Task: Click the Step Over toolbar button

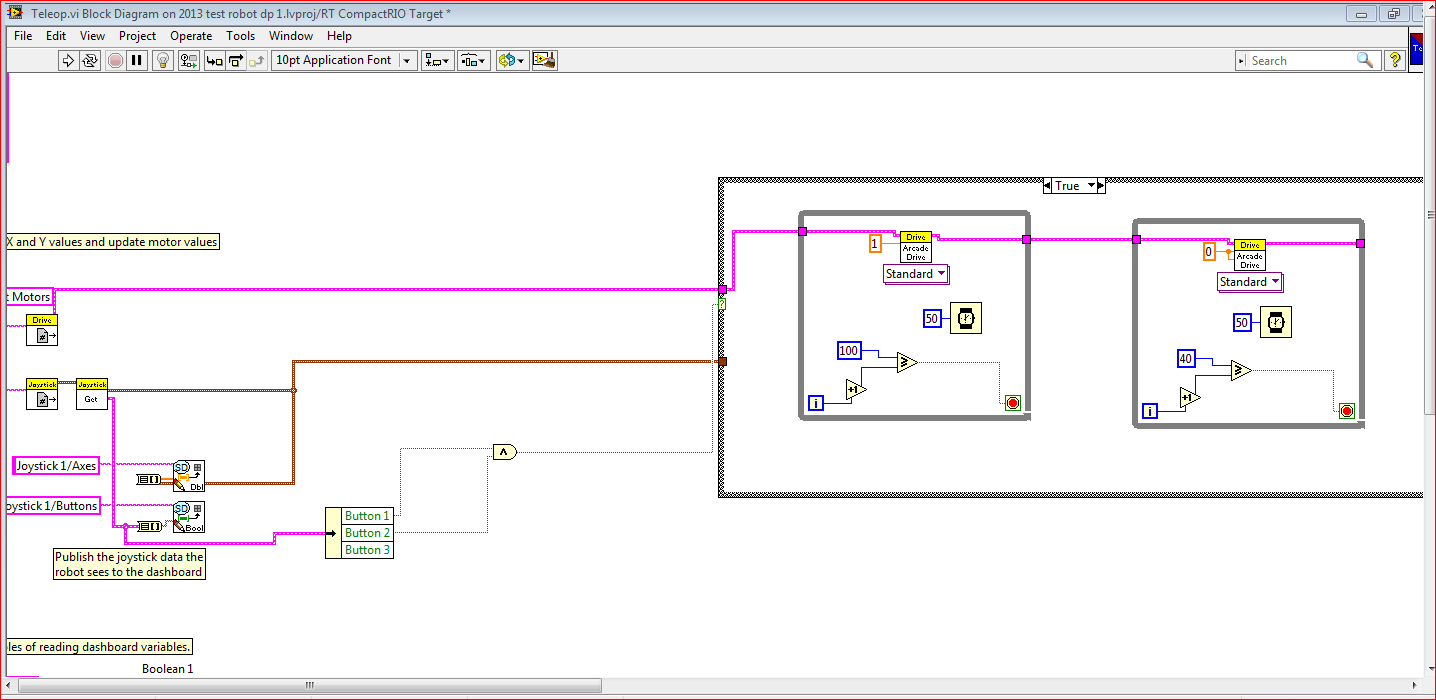Action: click(236, 60)
